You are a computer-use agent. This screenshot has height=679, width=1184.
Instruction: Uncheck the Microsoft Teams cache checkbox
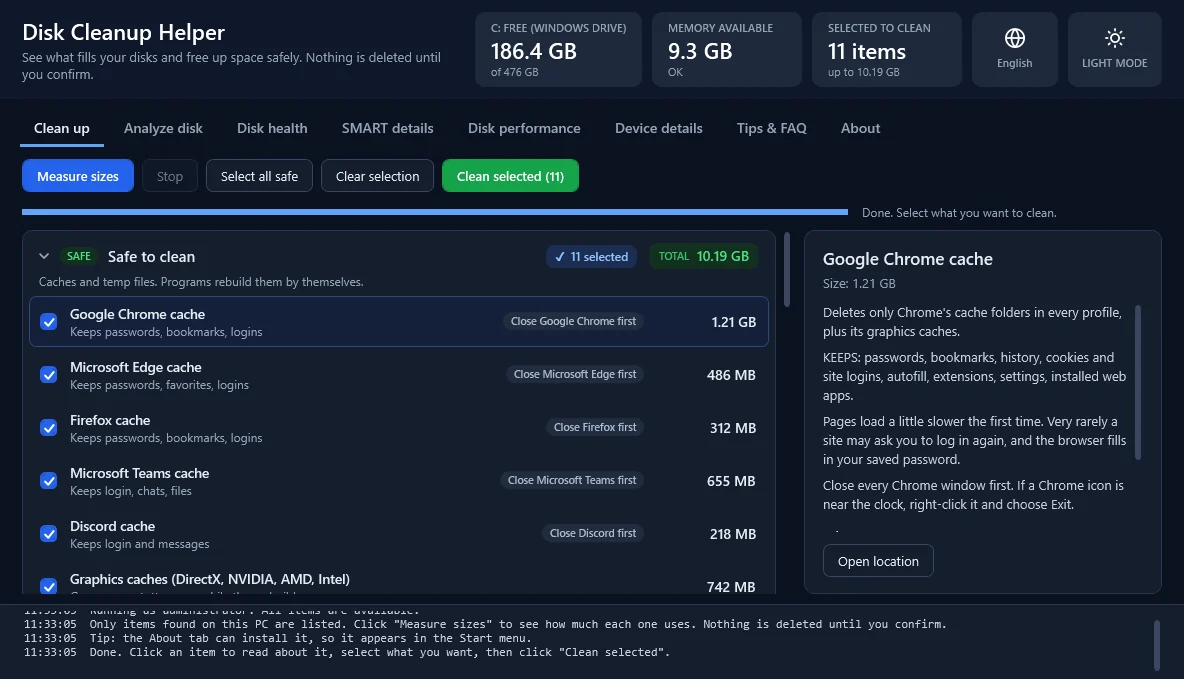(x=48, y=480)
